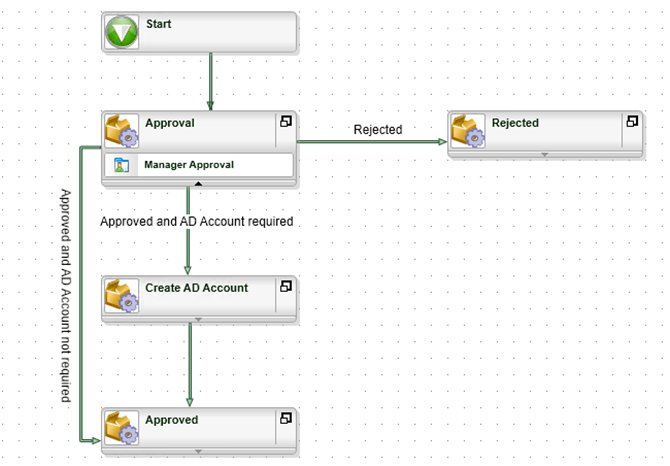Open the Rejected activity window toggle
The height and width of the screenshot is (466, 670).
632,121
